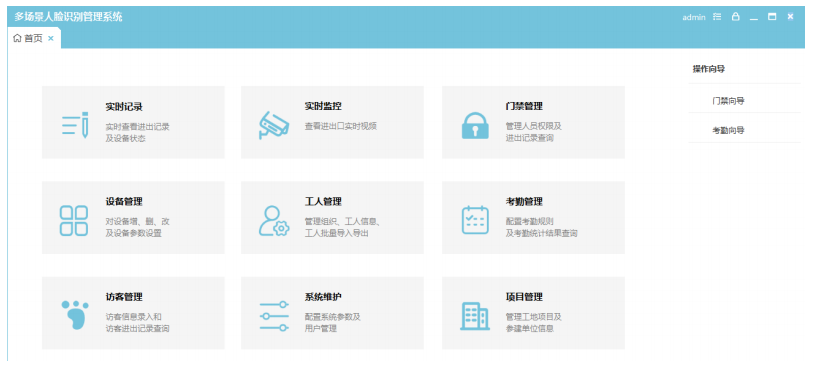Click the home icon on 首页 tab
The width and height of the screenshot is (820, 366).
pos(17,38)
